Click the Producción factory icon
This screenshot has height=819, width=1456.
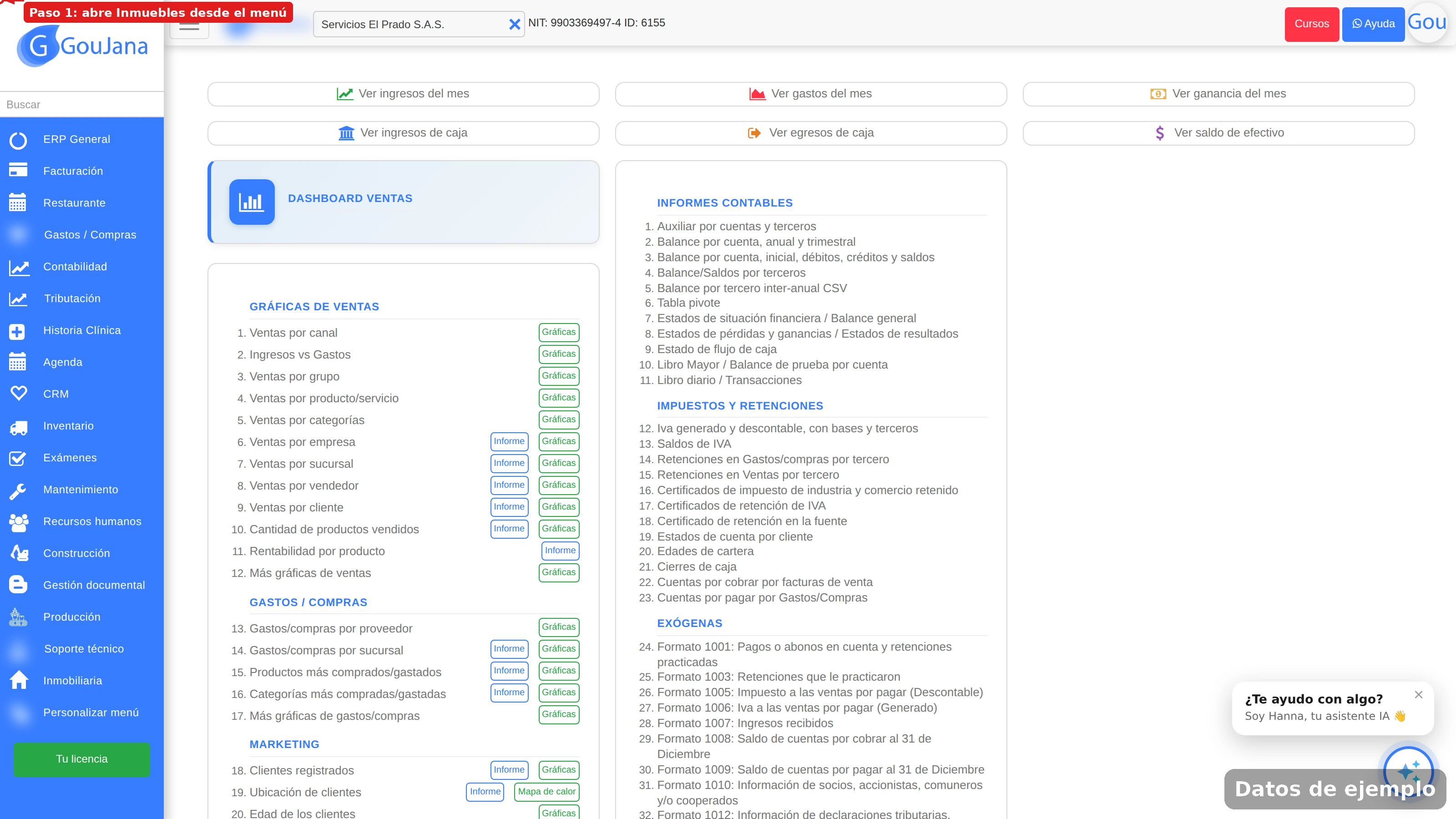point(18,617)
